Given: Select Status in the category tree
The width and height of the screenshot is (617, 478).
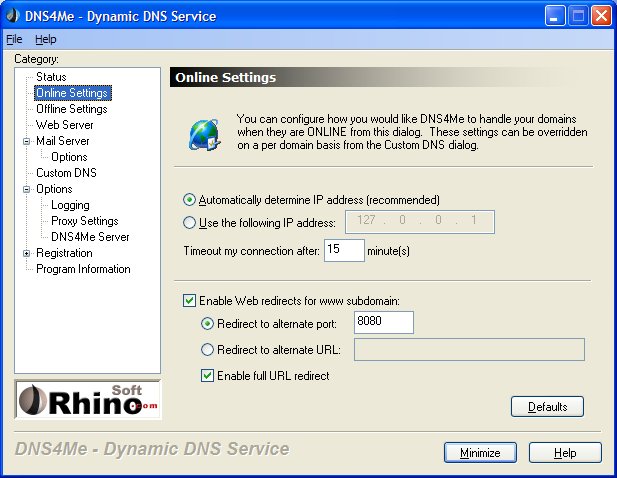Looking at the screenshot, I should (51, 77).
